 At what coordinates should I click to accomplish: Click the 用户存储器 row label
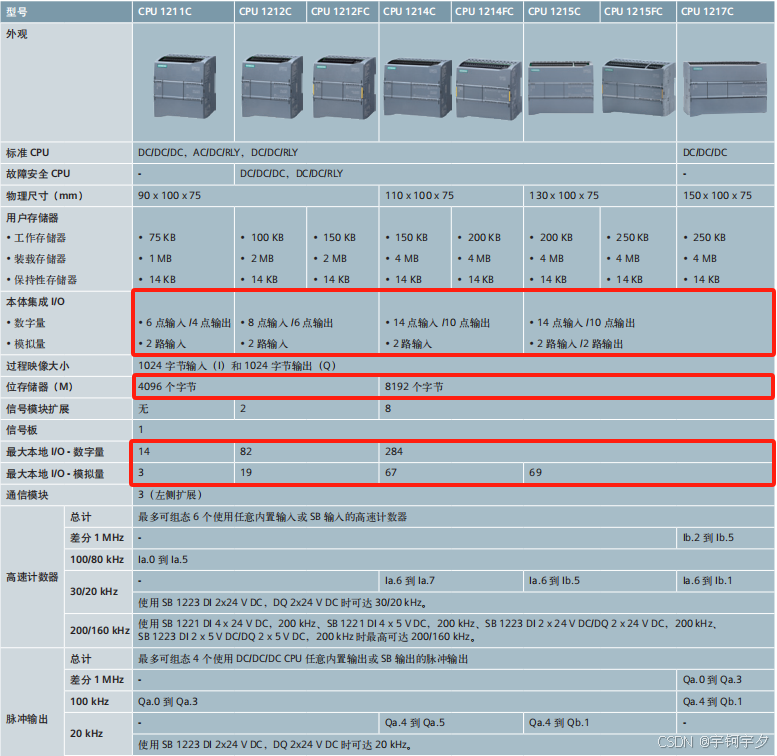pos(32,218)
